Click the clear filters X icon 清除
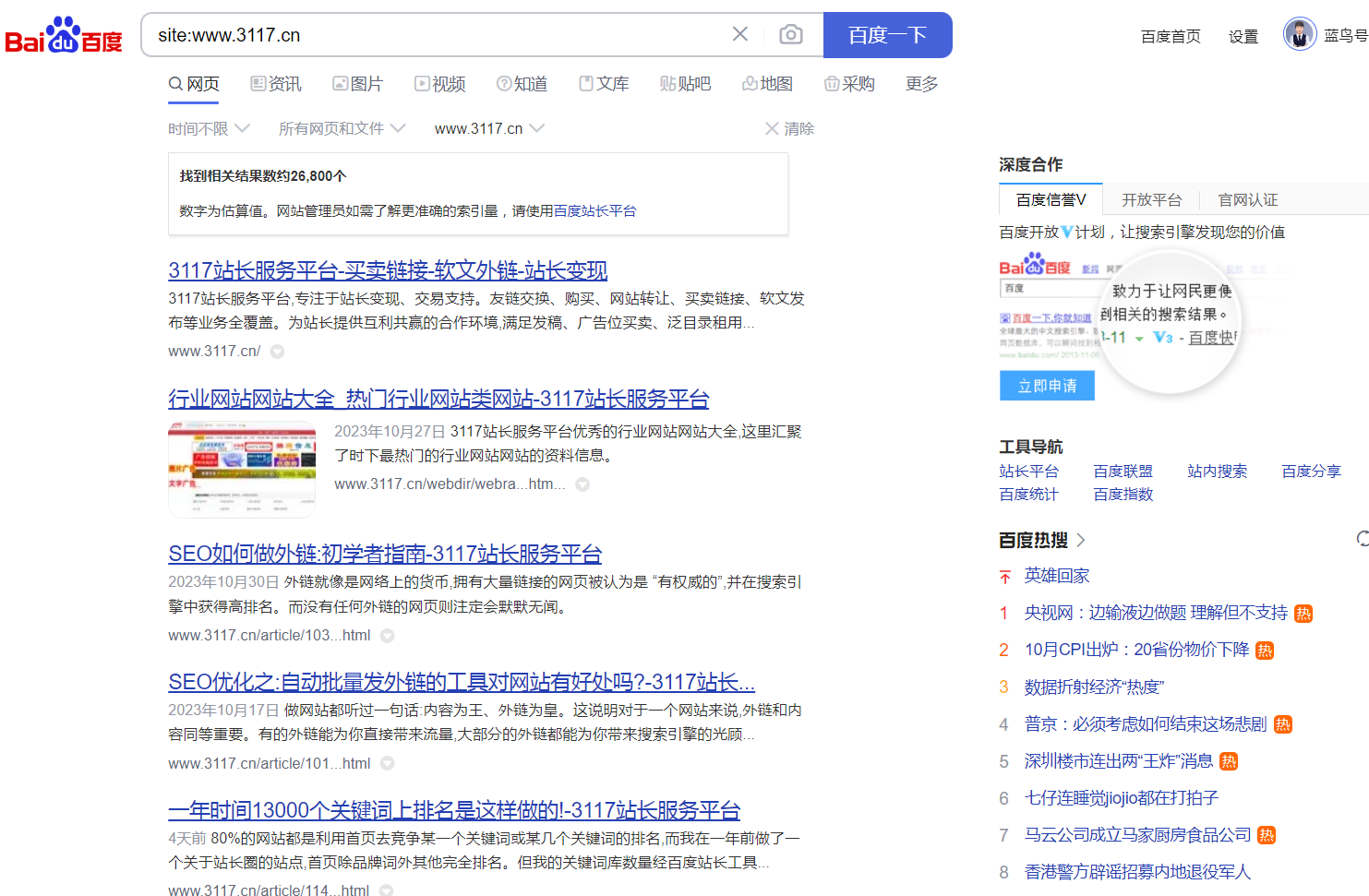 (772, 128)
